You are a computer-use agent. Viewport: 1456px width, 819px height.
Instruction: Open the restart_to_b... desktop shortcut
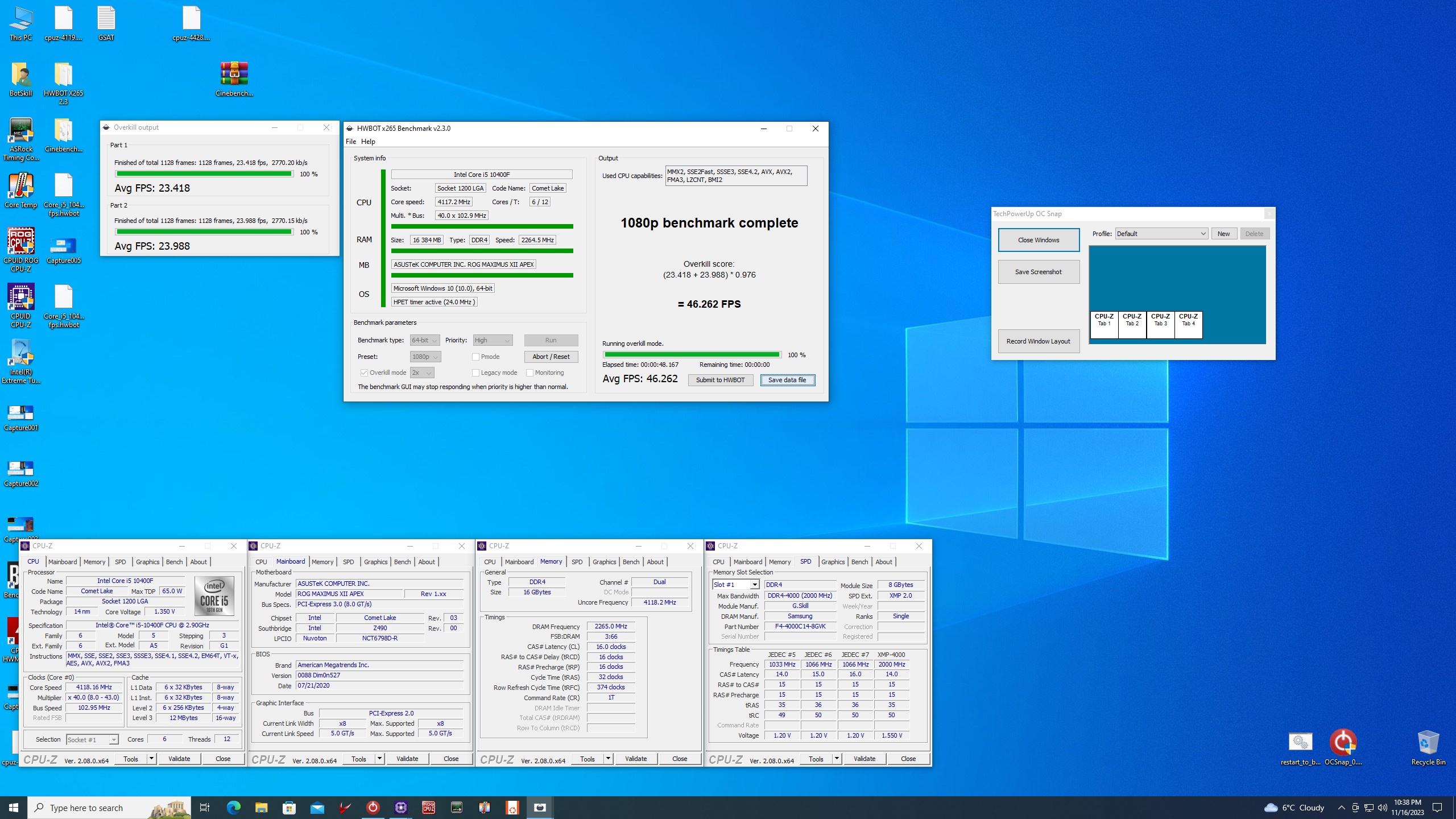[x=1300, y=748]
